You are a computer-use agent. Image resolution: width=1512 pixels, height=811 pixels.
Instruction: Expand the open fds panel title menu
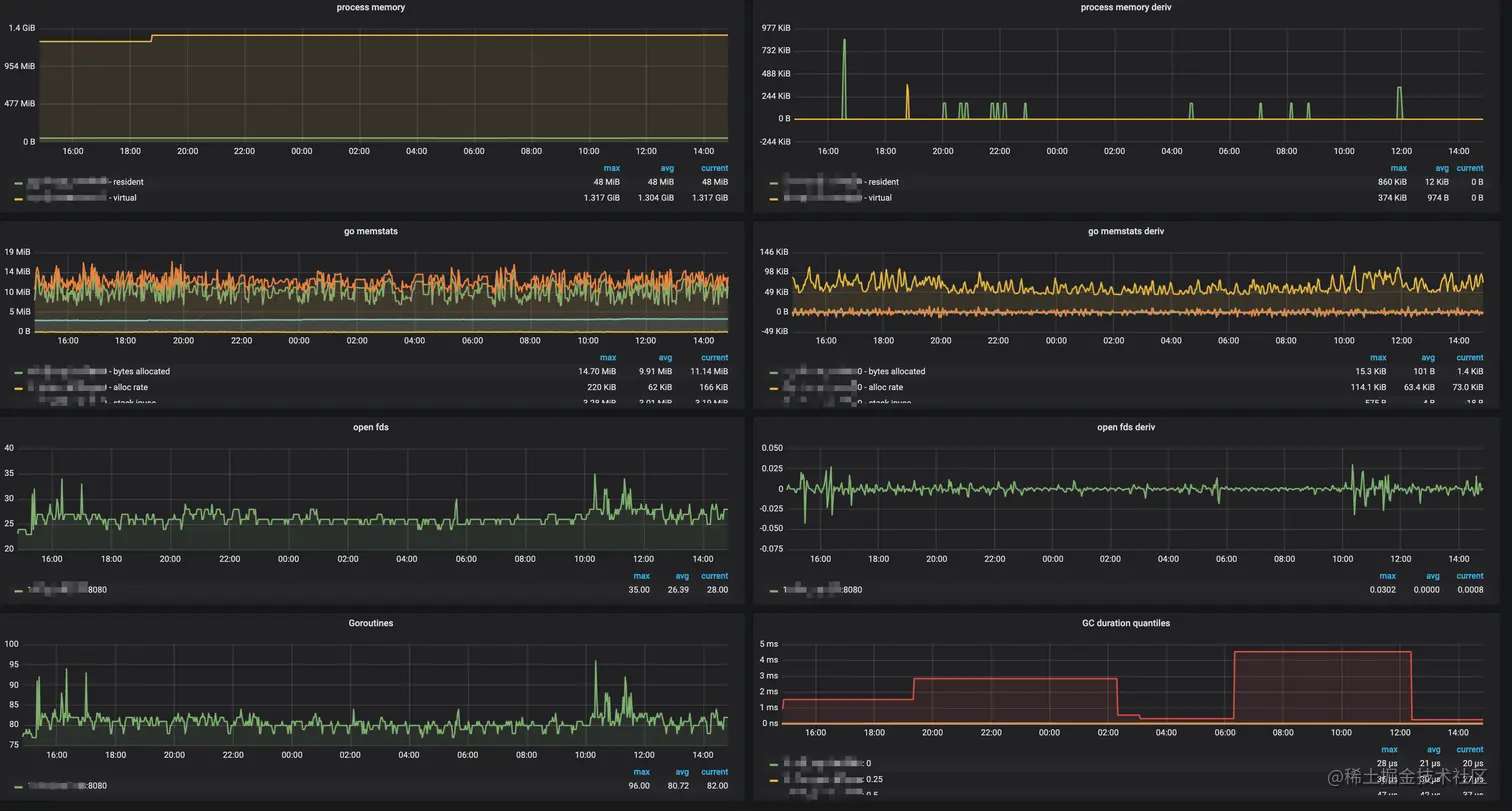pyautogui.click(x=370, y=427)
